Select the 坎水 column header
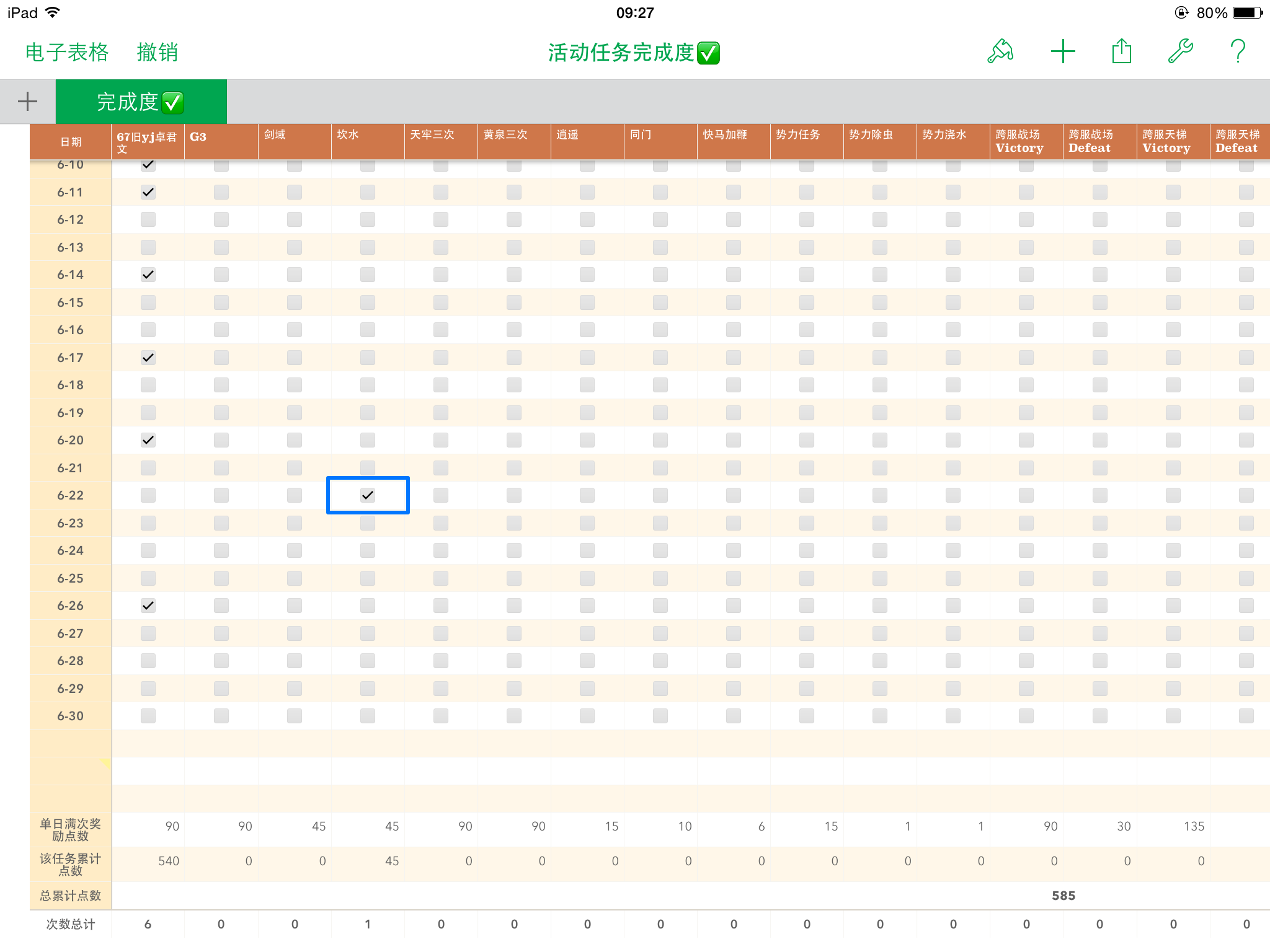This screenshot has height=952, width=1270. [368, 142]
